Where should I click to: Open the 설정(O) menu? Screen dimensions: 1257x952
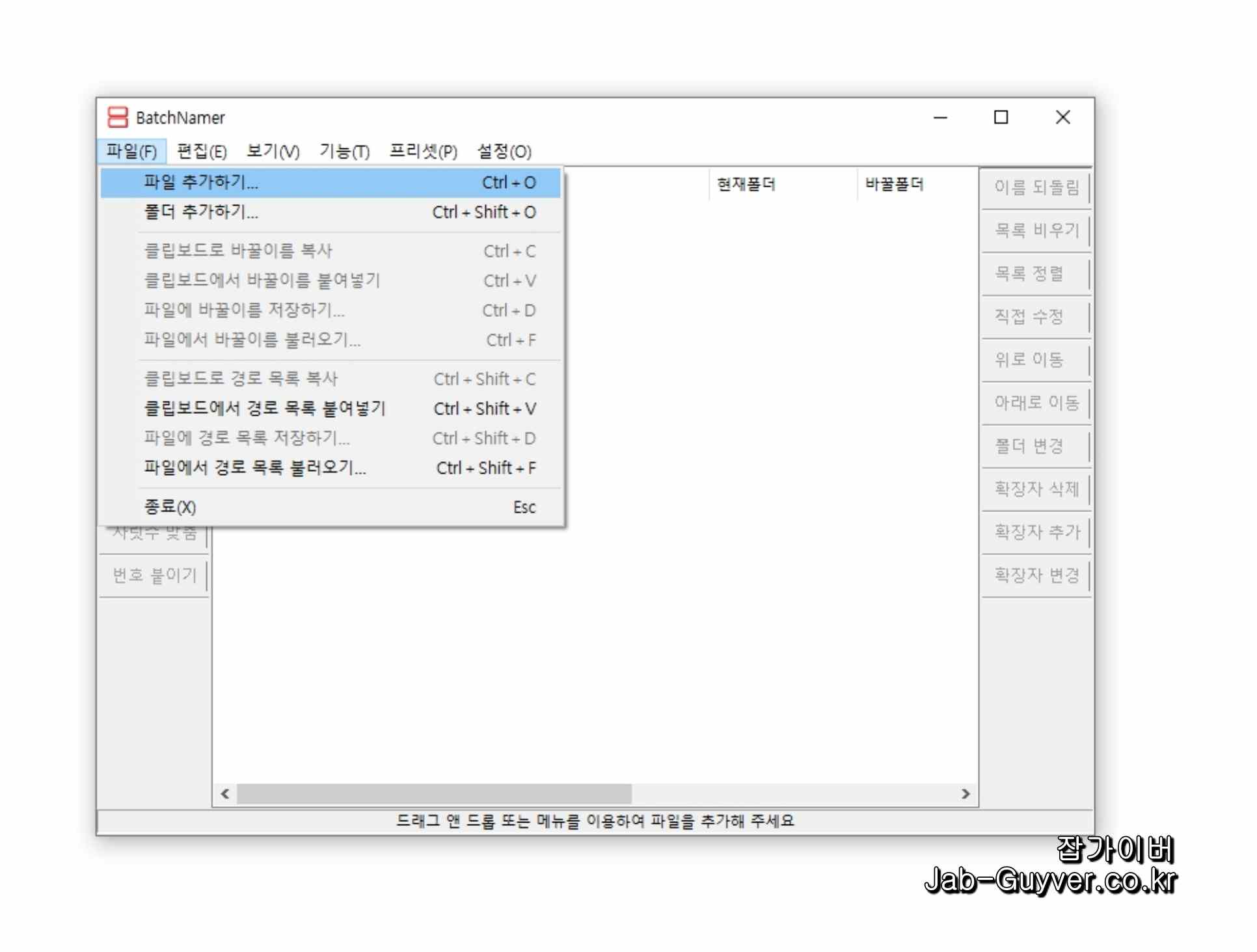pos(504,152)
